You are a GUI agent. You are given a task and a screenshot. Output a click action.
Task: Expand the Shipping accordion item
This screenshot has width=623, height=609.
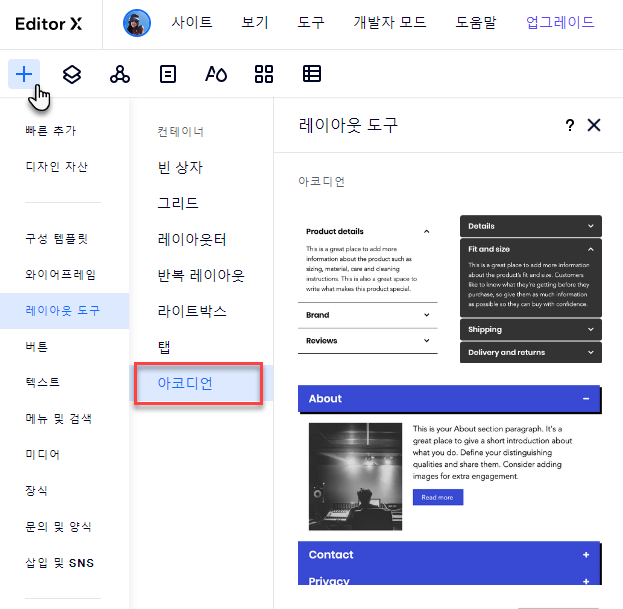530,329
